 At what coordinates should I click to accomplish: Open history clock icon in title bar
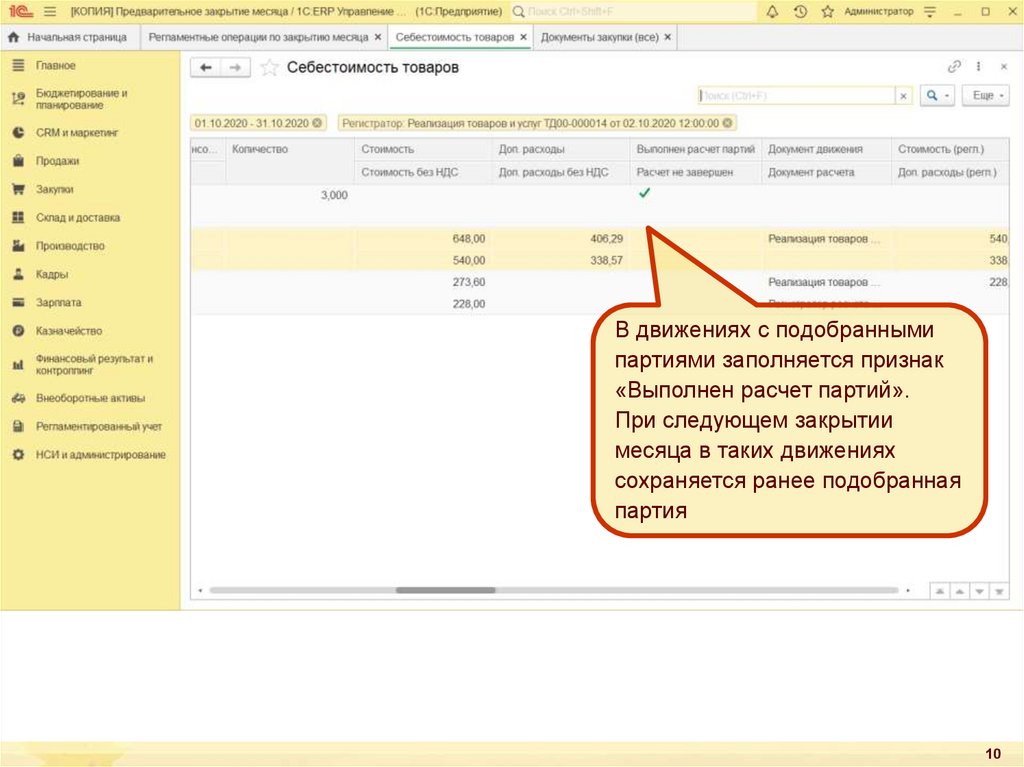point(800,12)
